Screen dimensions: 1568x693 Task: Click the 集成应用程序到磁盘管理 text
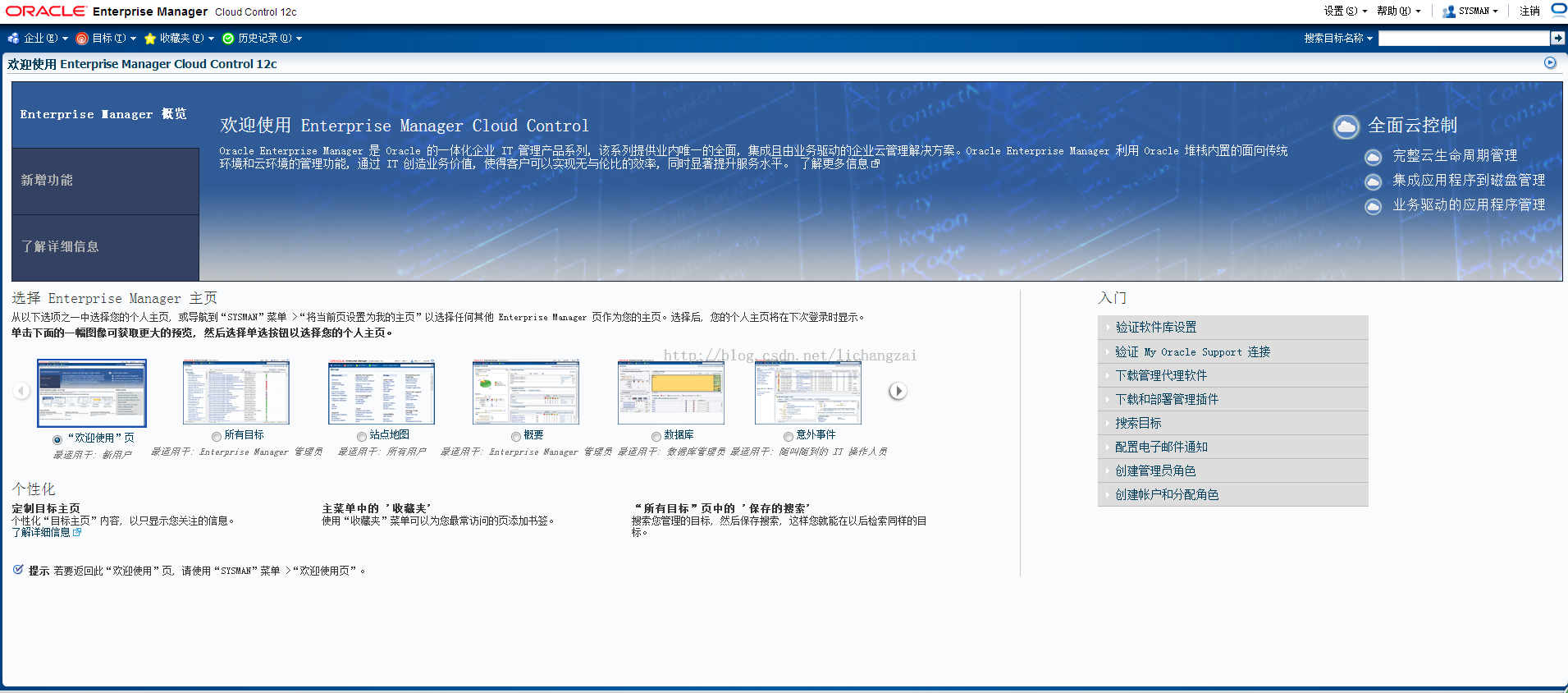point(1469,181)
